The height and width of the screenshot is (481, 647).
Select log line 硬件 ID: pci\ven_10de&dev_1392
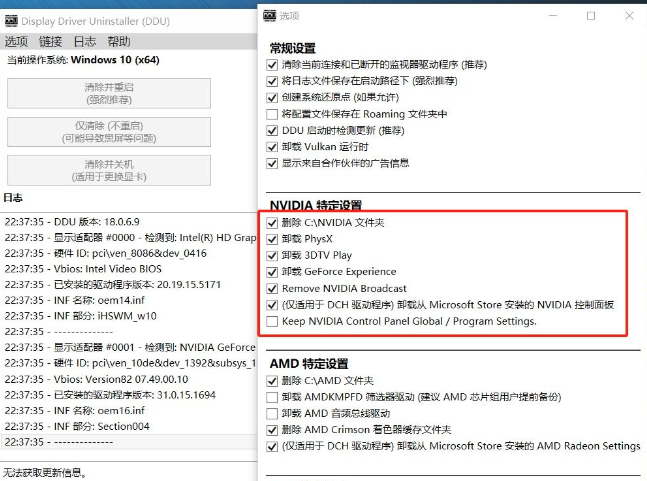(129, 363)
